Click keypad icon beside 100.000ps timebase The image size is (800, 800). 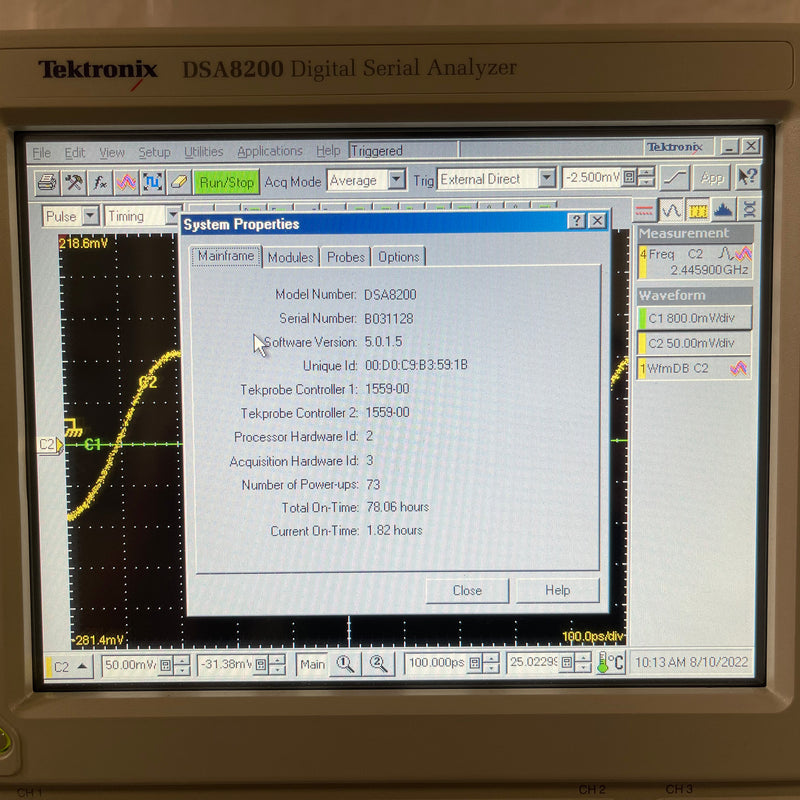click(474, 663)
